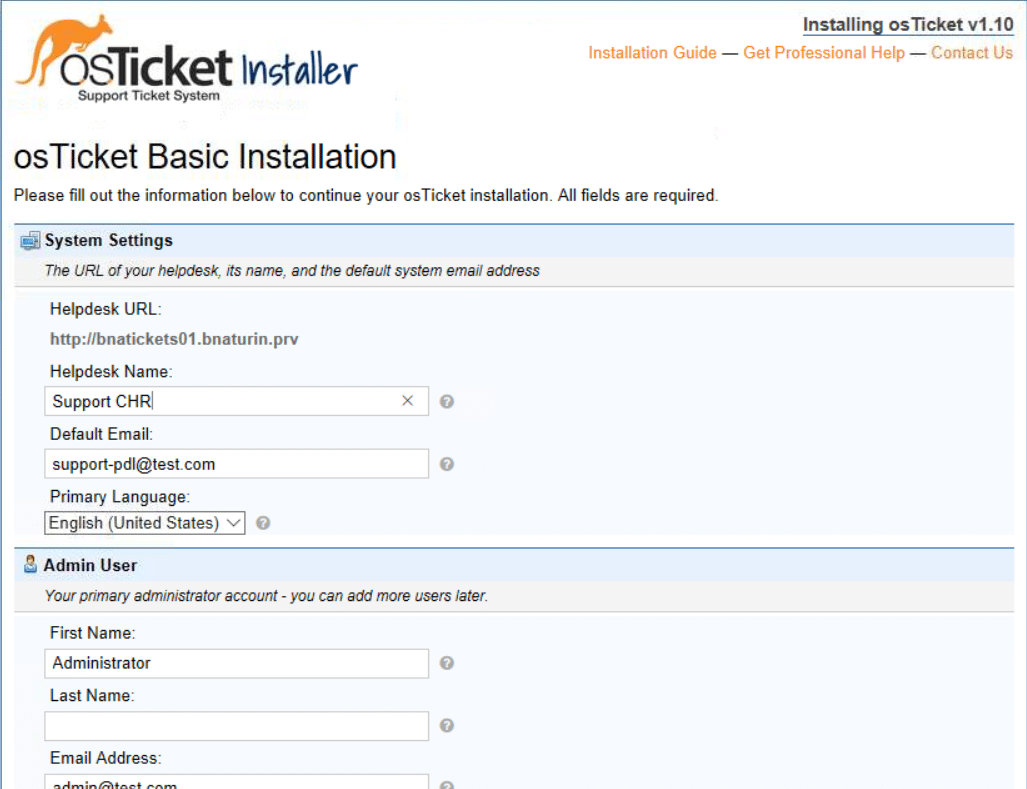Click the 'Last Name:' label

[x=92, y=695]
